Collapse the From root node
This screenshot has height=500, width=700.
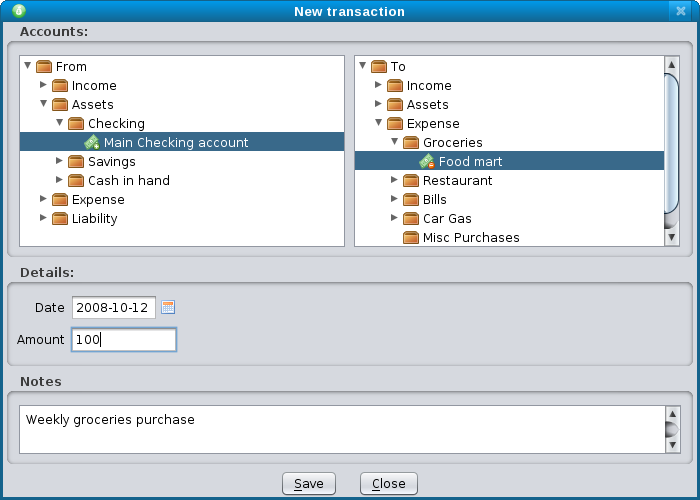[x=28, y=66]
